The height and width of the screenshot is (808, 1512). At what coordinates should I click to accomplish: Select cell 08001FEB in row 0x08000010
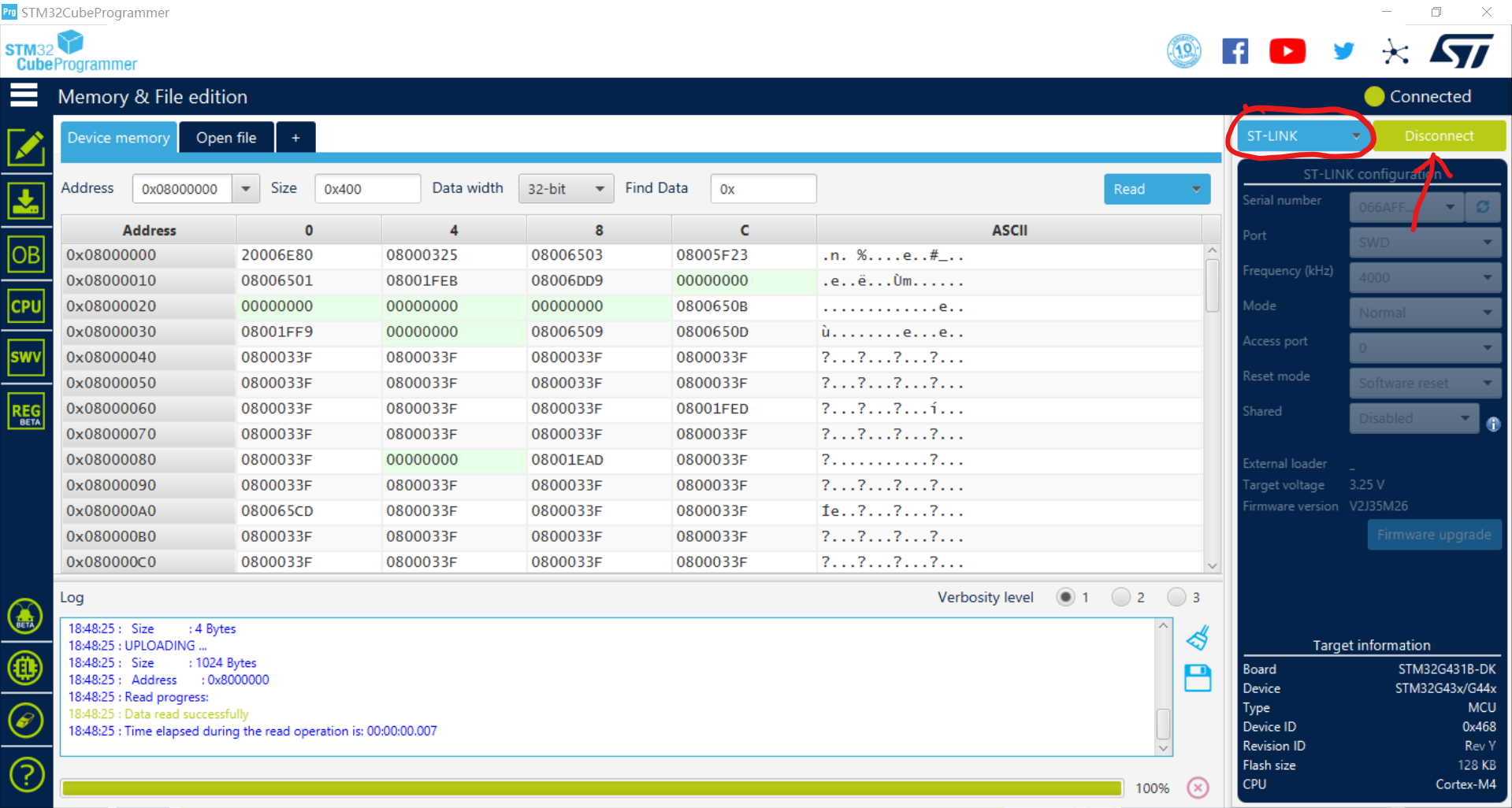(x=454, y=280)
